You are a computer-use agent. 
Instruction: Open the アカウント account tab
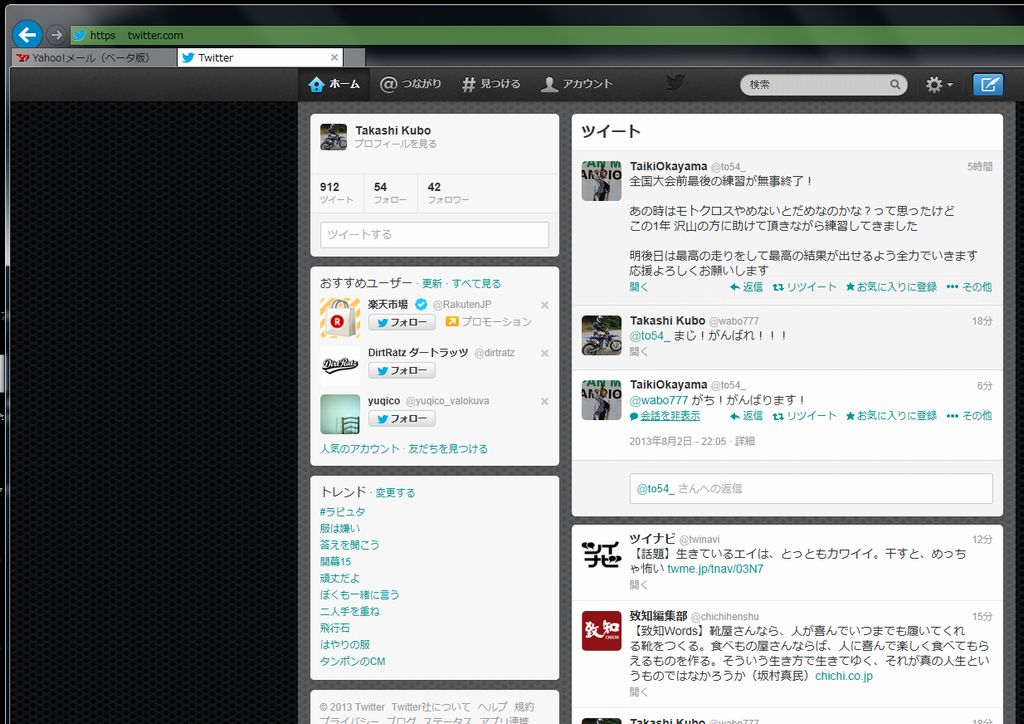[x=577, y=84]
